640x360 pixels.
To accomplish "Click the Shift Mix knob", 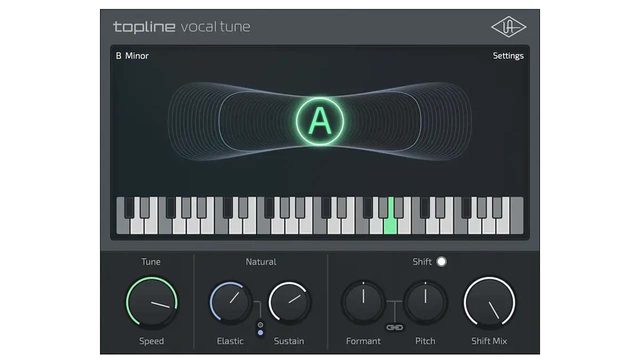I will click(489, 302).
